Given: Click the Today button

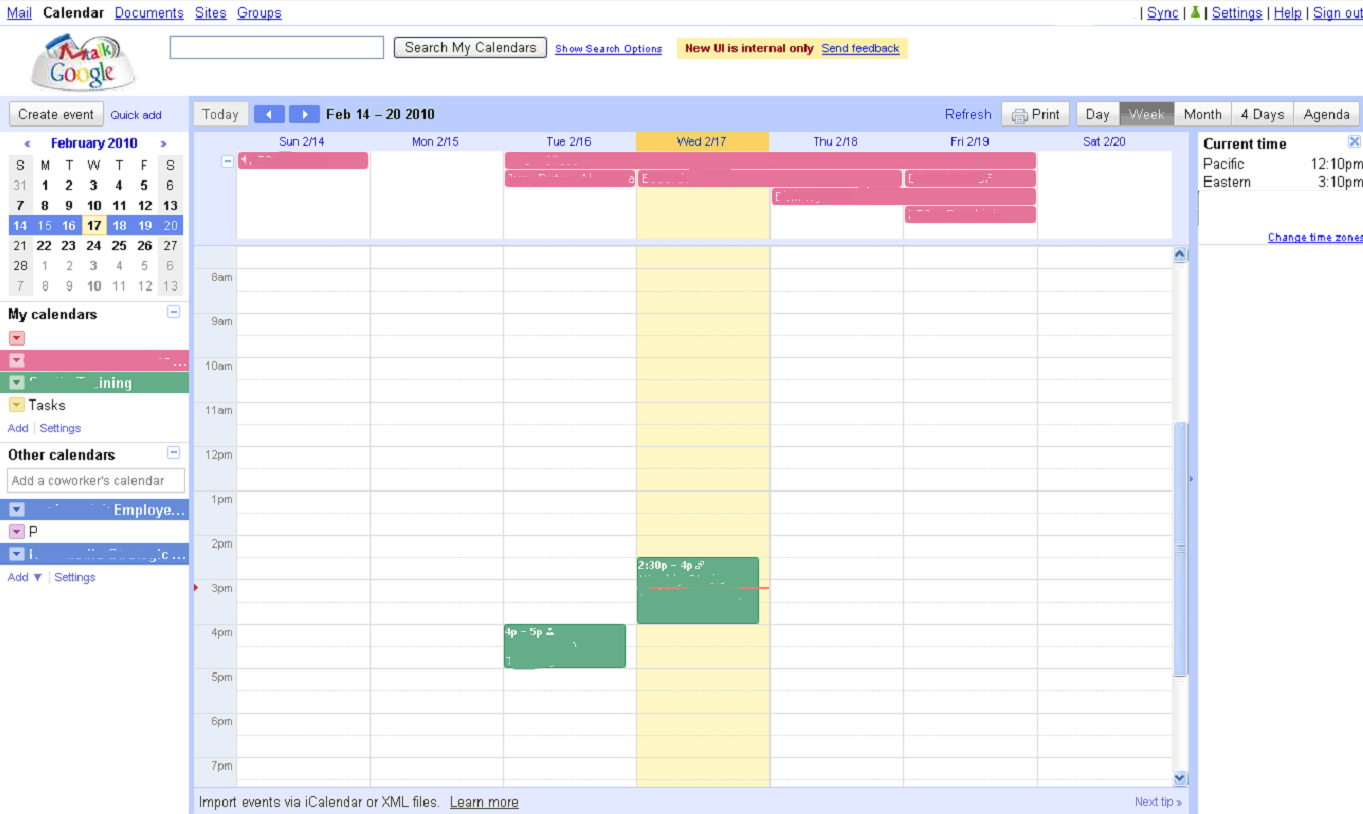Looking at the screenshot, I should 220,114.
